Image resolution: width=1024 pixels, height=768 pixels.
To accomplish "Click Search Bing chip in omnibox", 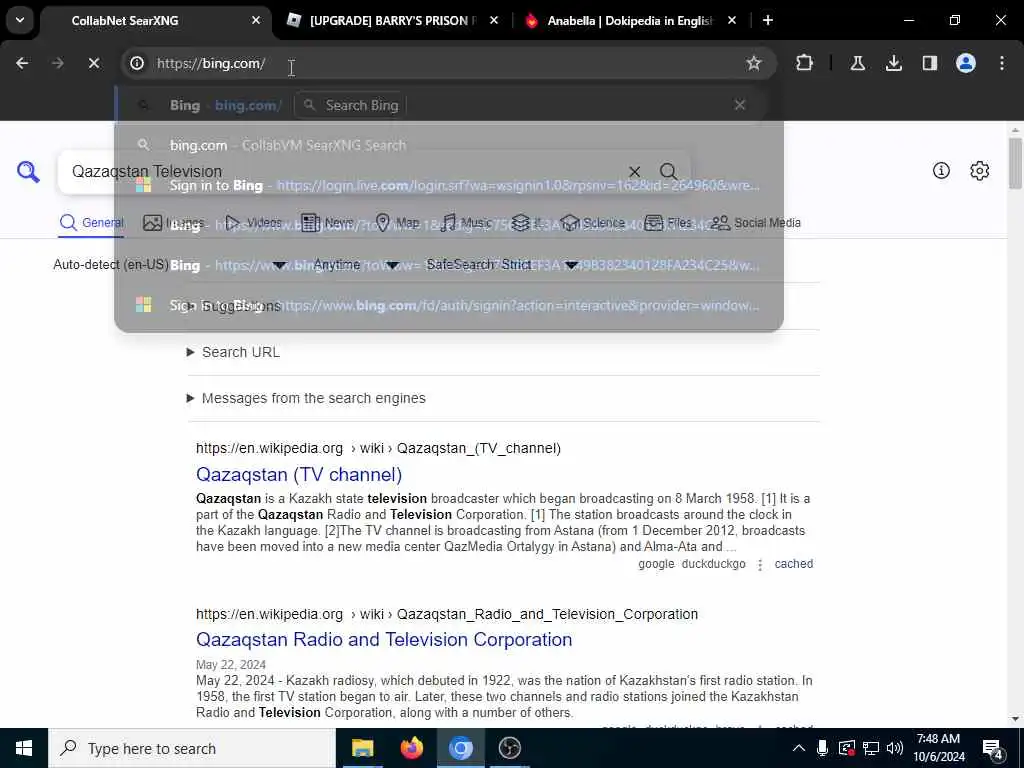I will [x=351, y=105].
